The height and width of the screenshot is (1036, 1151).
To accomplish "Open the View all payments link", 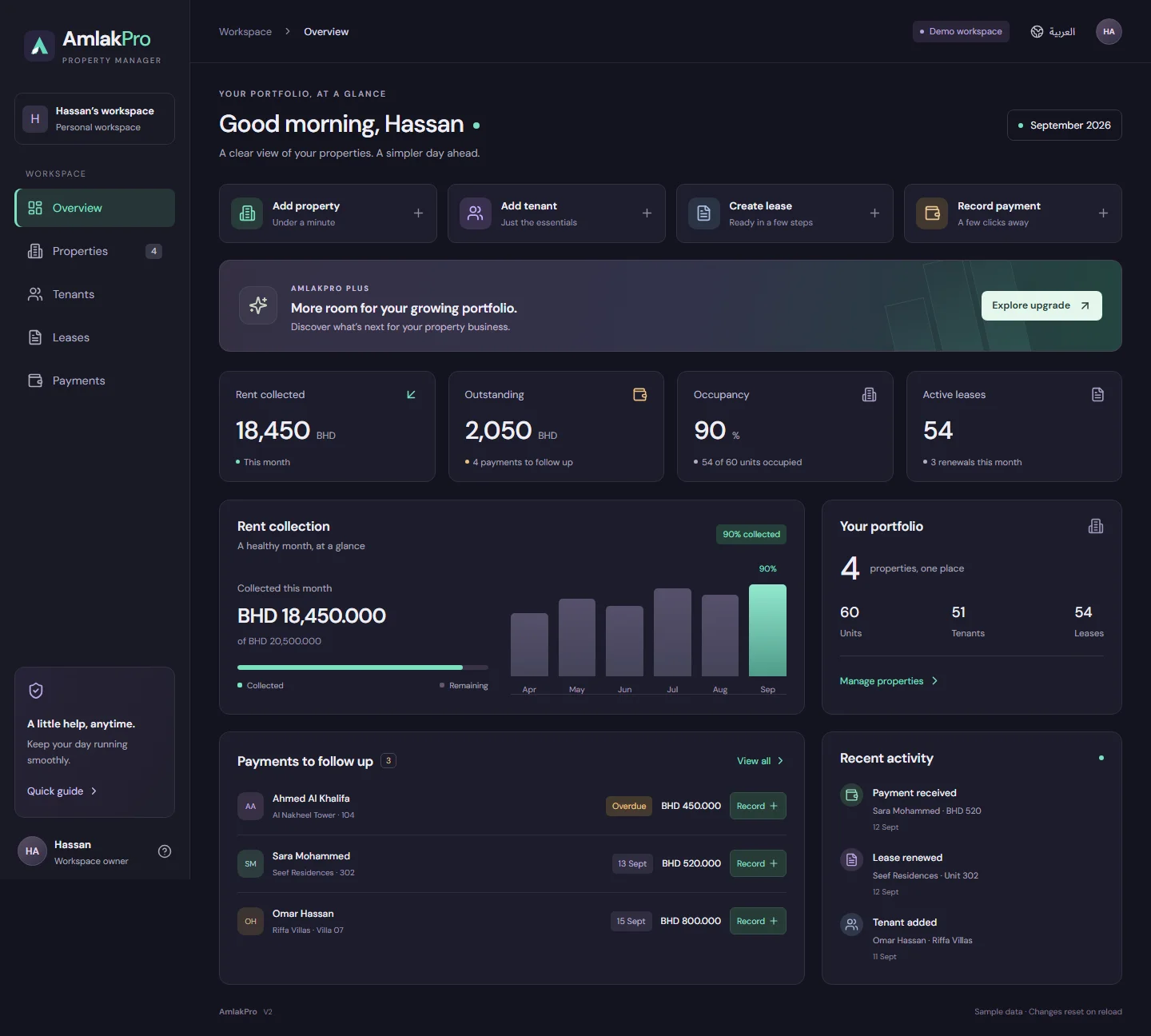I will pos(760,761).
